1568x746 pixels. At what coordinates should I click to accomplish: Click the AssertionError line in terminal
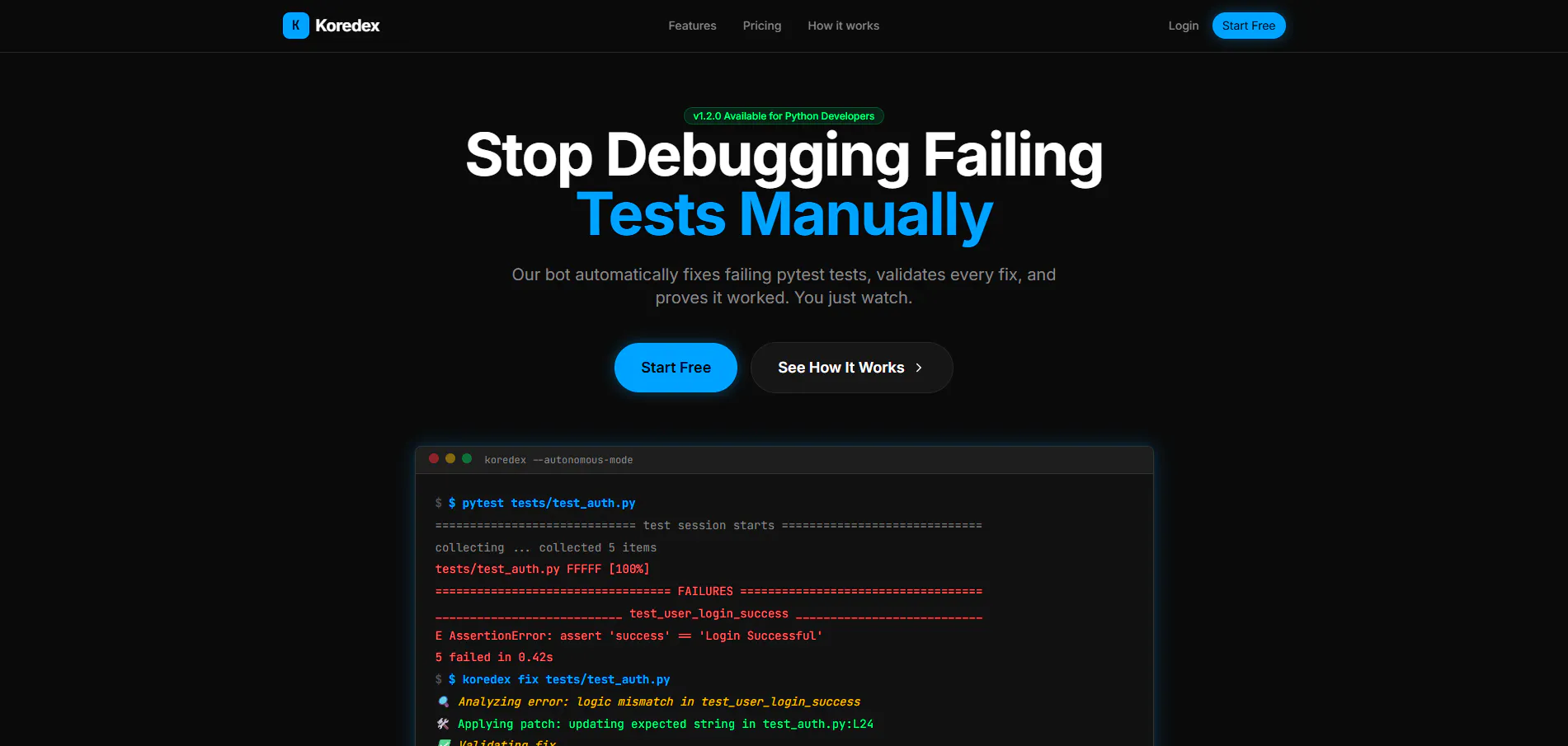tap(629, 636)
